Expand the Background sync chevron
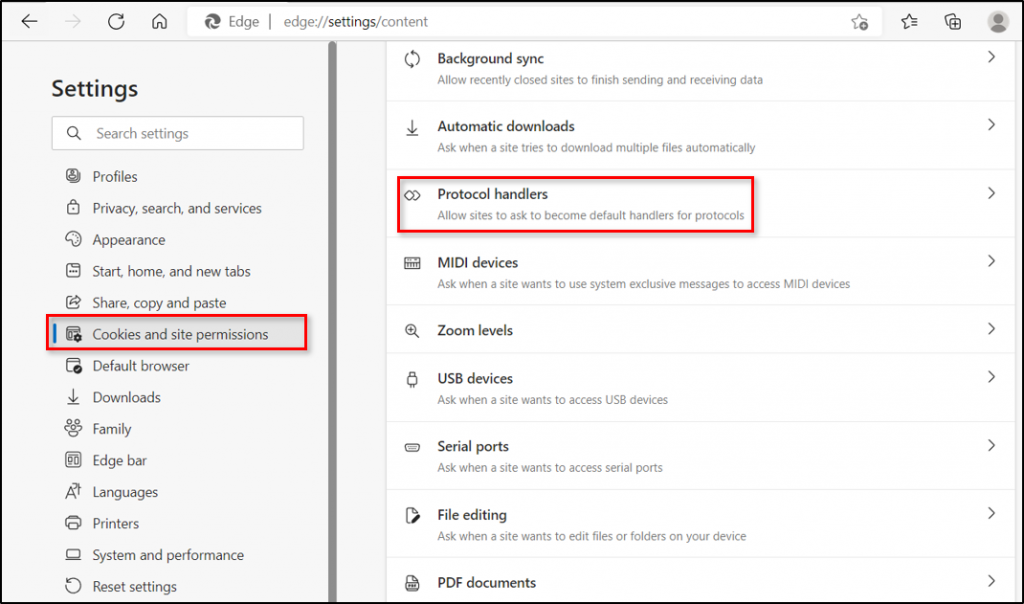 [991, 58]
